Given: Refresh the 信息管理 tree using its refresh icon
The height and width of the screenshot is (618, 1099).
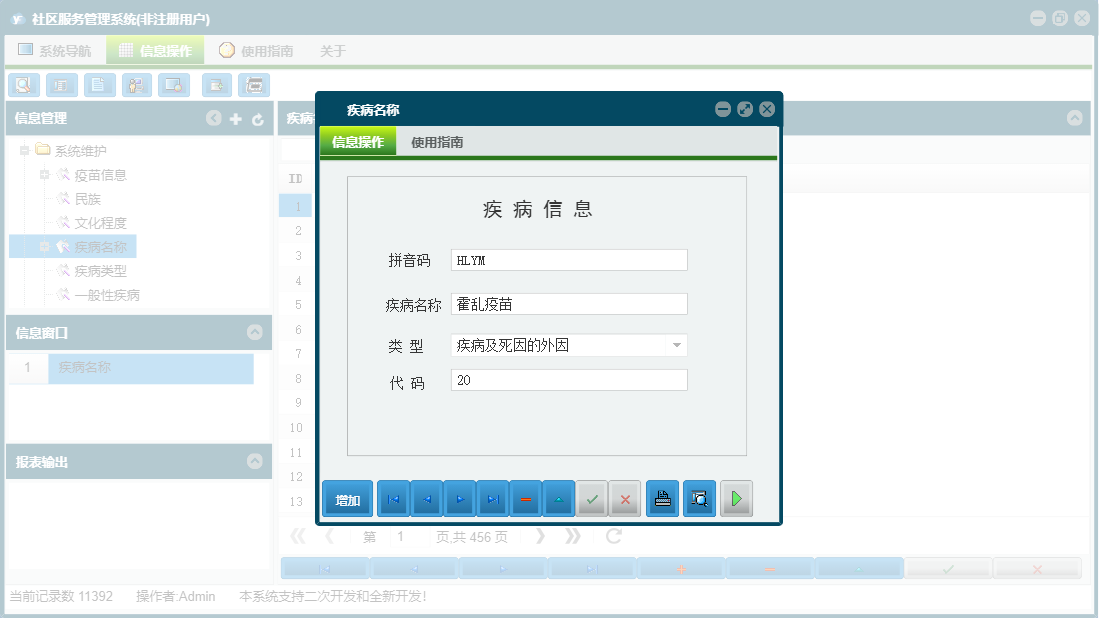Looking at the screenshot, I should tap(257, 118).
